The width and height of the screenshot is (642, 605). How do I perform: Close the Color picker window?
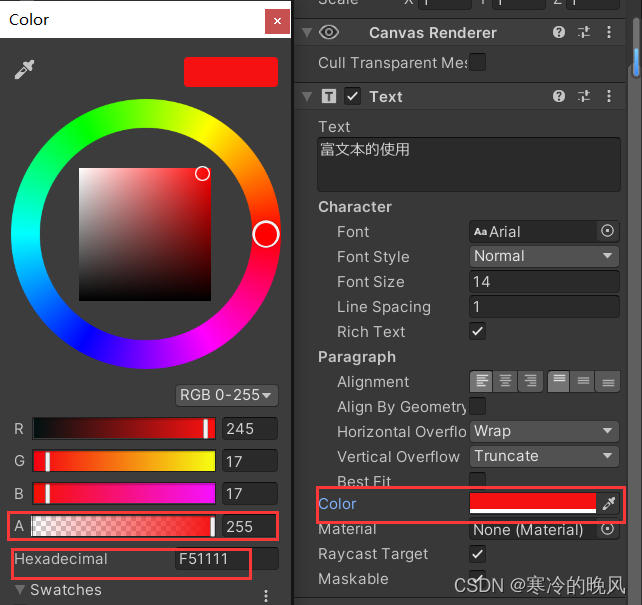pos(277,21)
